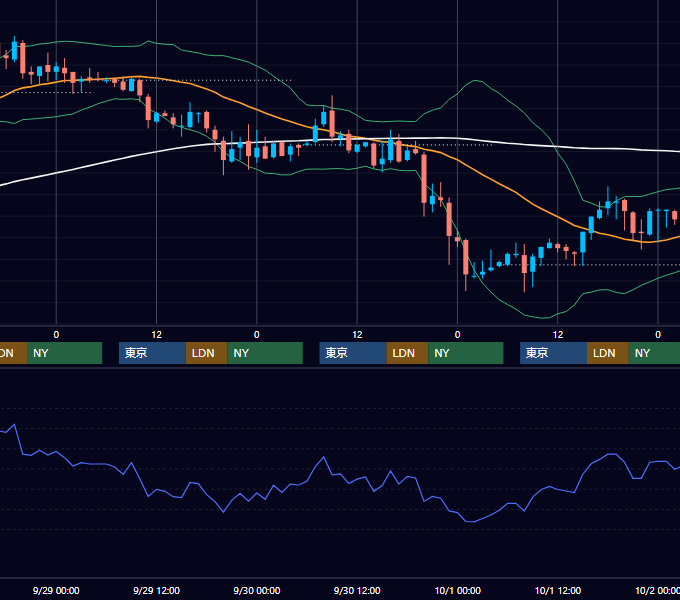Select the NY session bar starting 10/1 evening
This screenshot has height=600, width=680.
click(654, 353)
